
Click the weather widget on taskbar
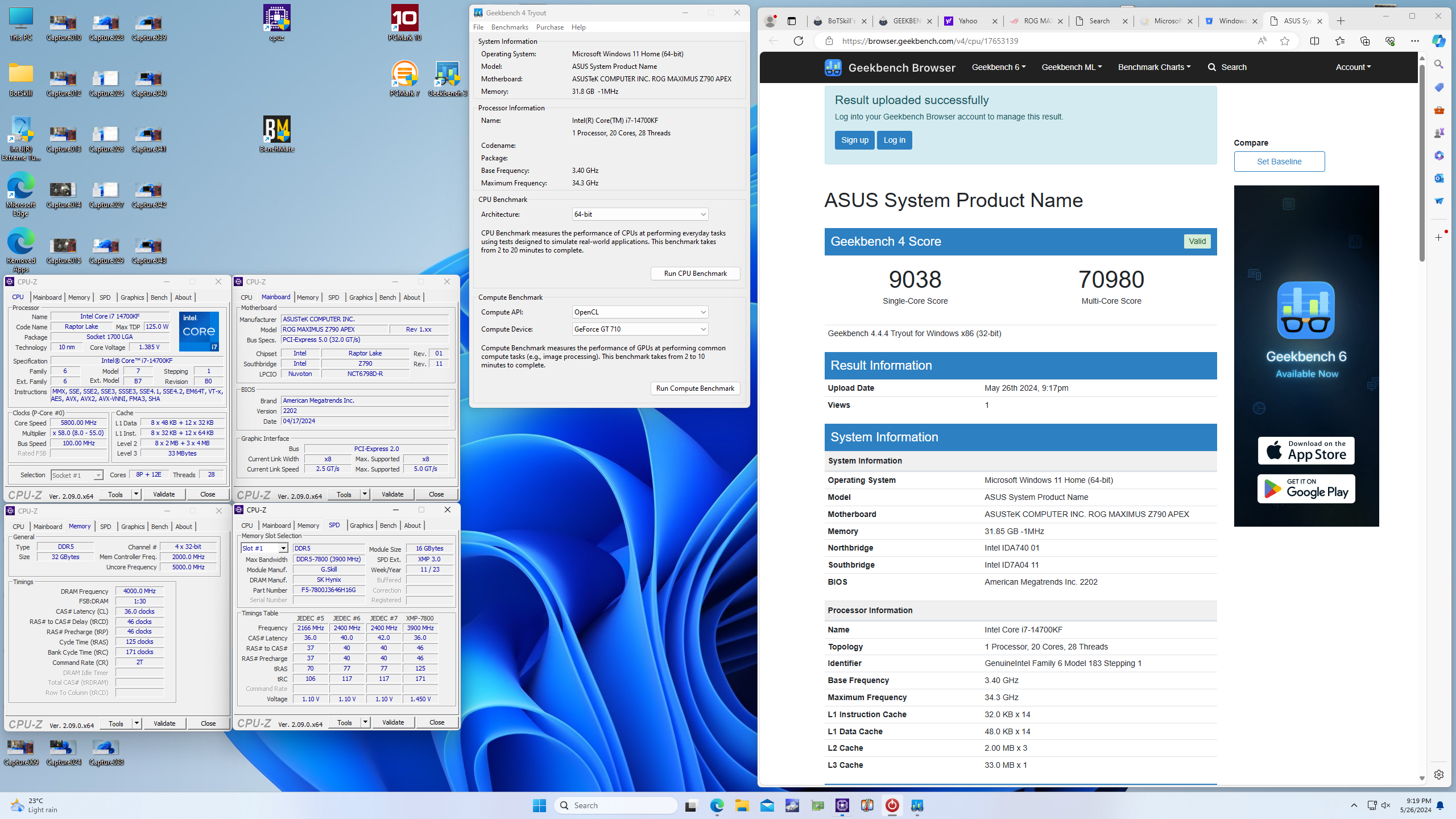(x=34, y=805)
